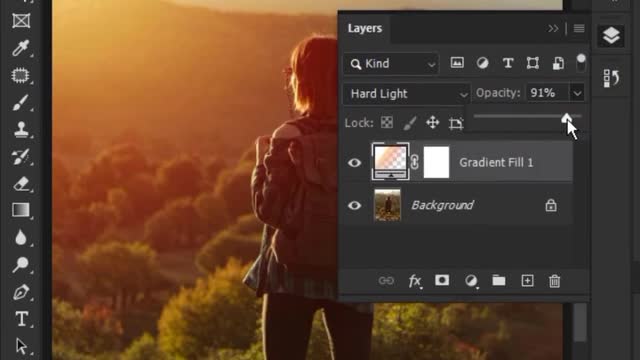Collapse the Layers panel with double arrows
Image resolution: width=640 pixels, height=360 pixels.
[553, 29]
